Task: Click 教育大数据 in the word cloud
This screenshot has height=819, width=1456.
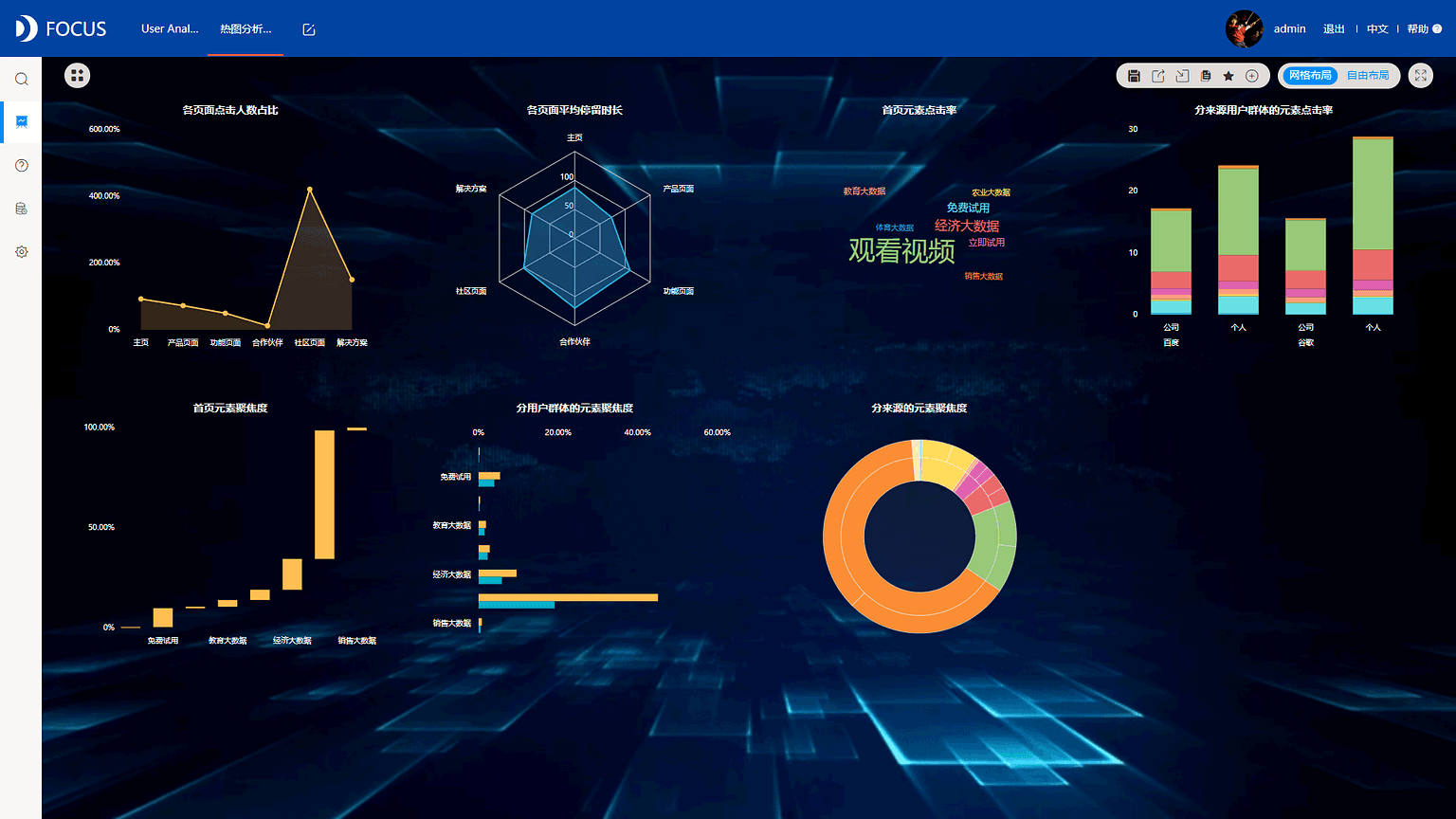Action: [x=864, y=191]
